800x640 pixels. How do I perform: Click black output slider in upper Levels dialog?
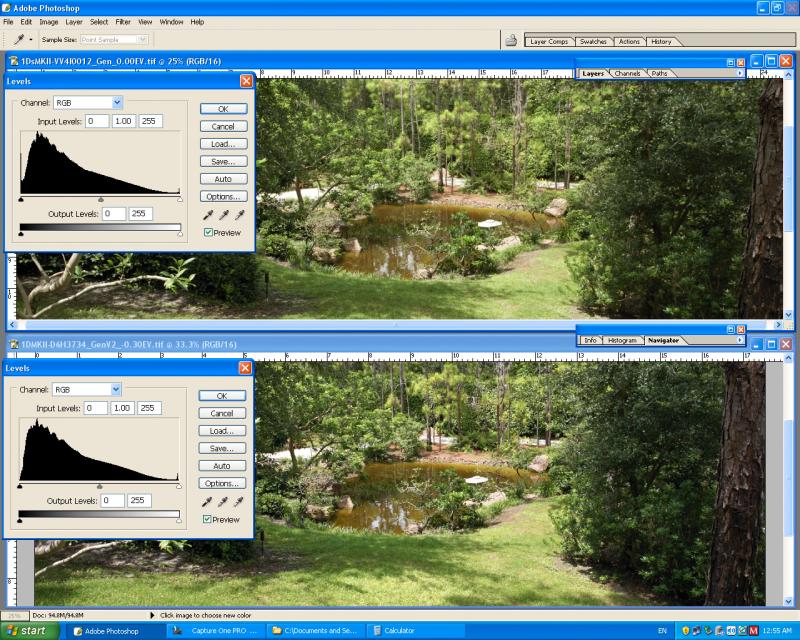(21, 234)
